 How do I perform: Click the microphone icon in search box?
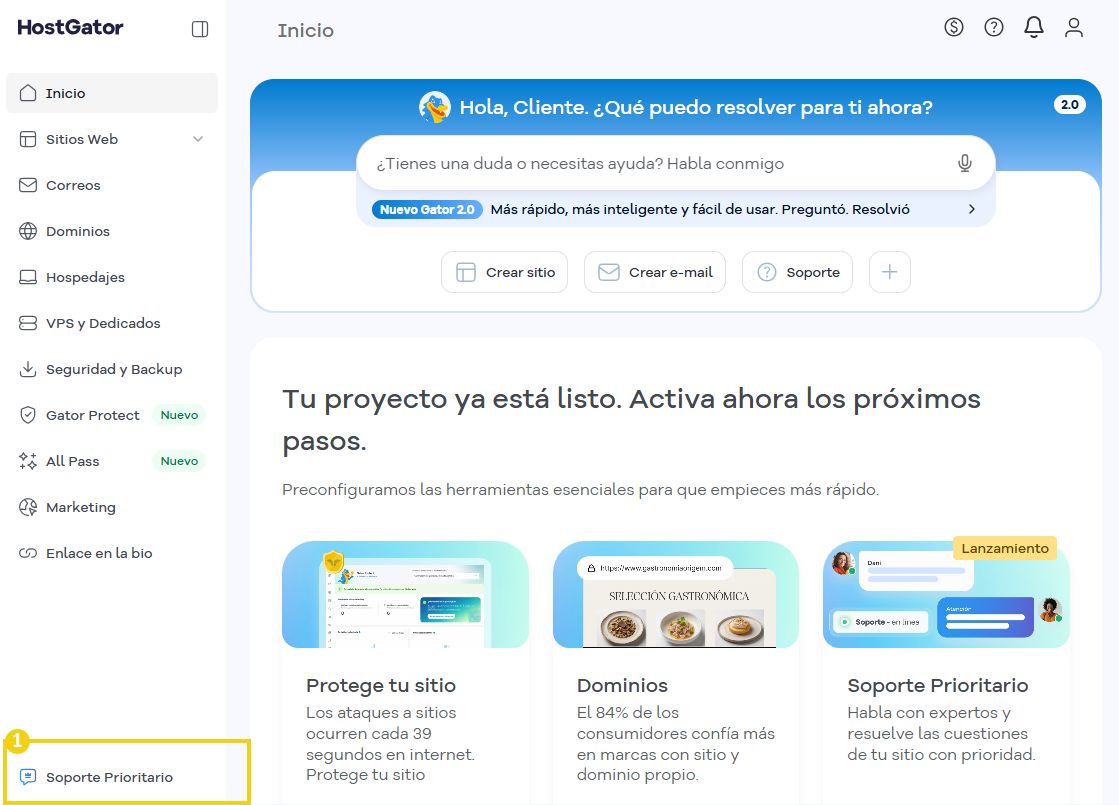coord(964,163)
